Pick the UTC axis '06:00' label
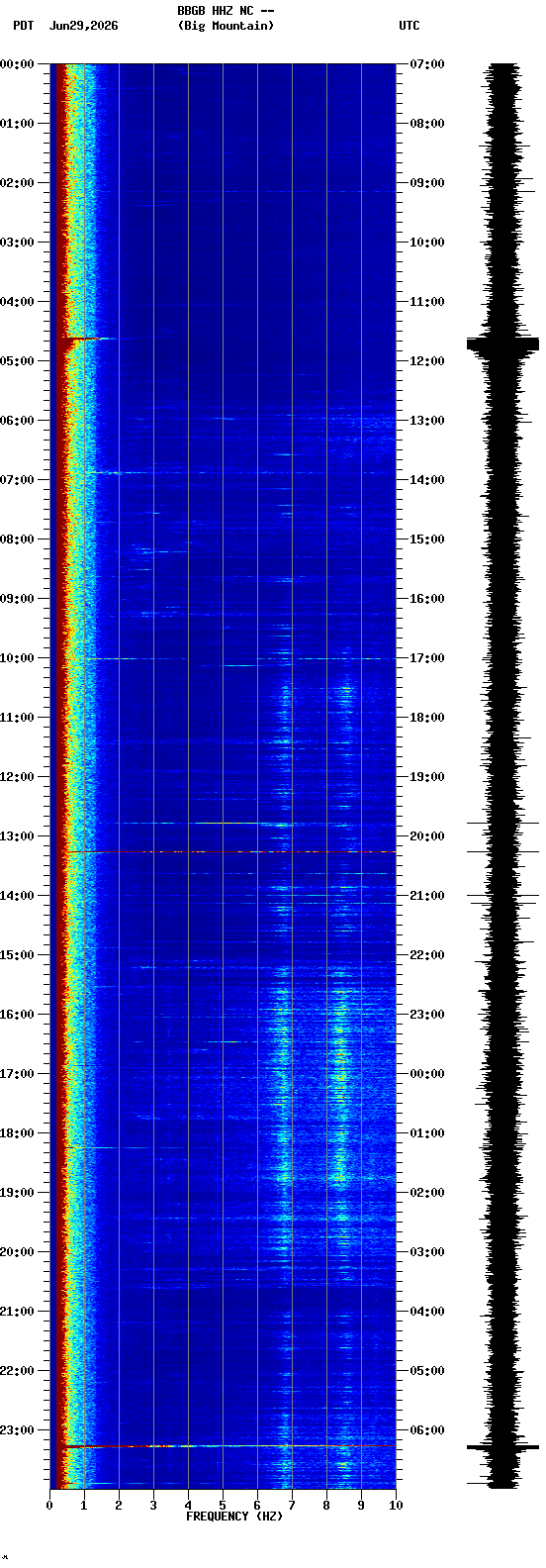This screenshot has width=546, height=1568. click(427, 1430)
